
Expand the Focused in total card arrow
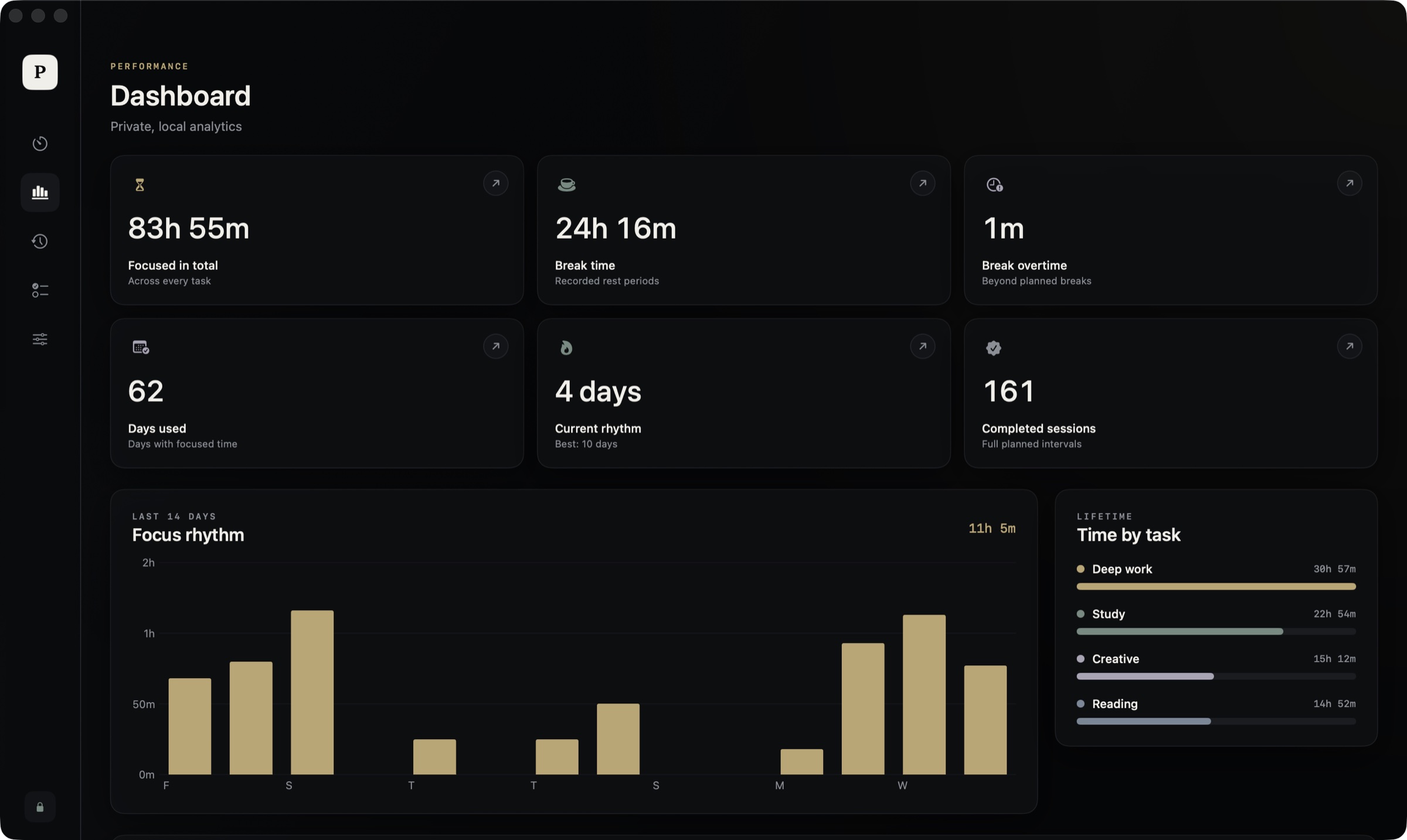[495, 183]
